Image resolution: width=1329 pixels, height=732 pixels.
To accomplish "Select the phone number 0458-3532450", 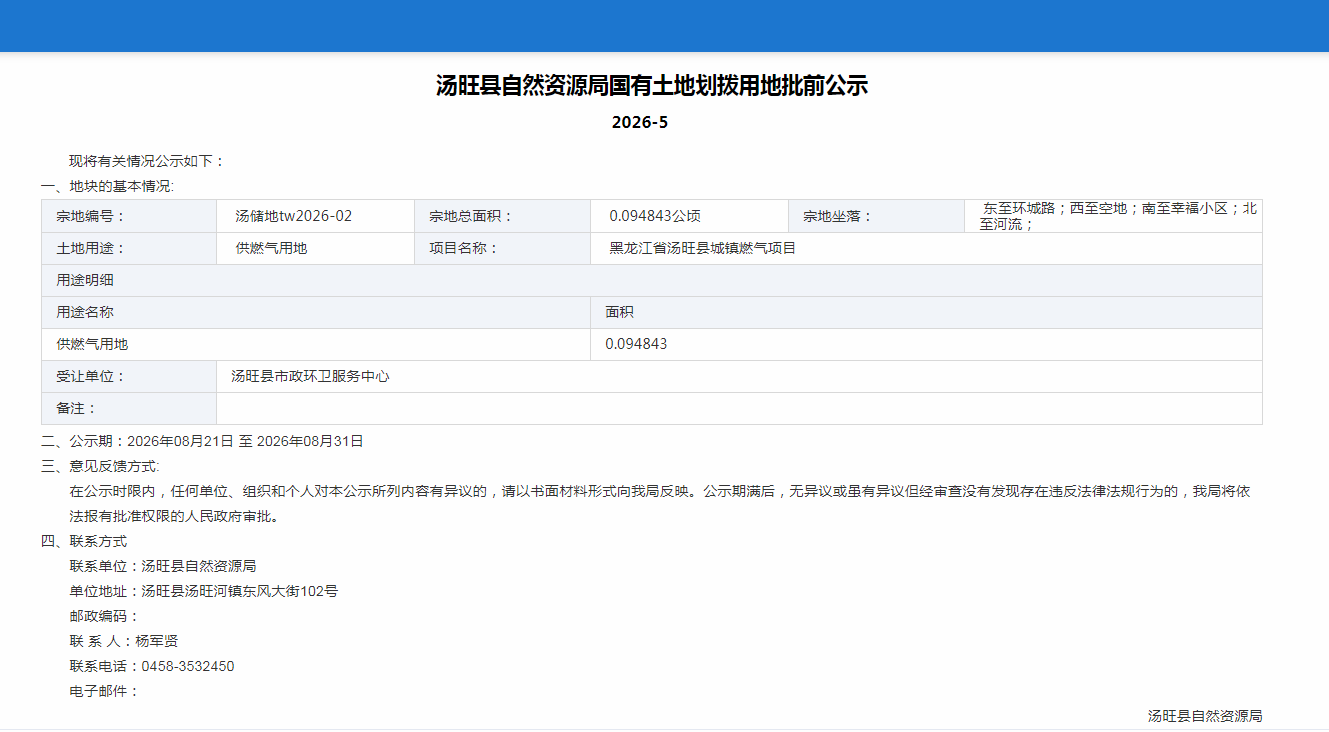I will point(188,666).
